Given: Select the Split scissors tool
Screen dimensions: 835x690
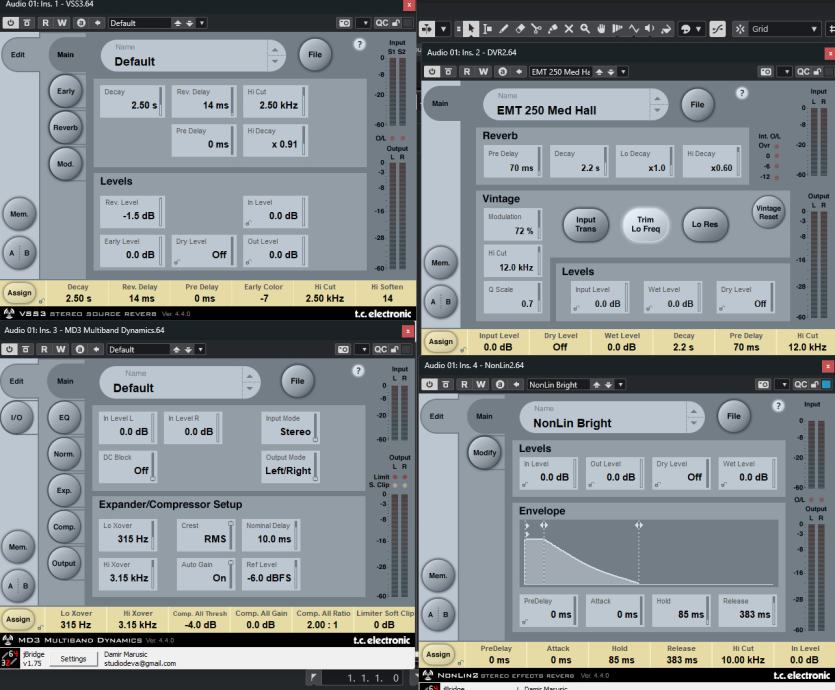Looking at the screenshot, I should 536,29.
